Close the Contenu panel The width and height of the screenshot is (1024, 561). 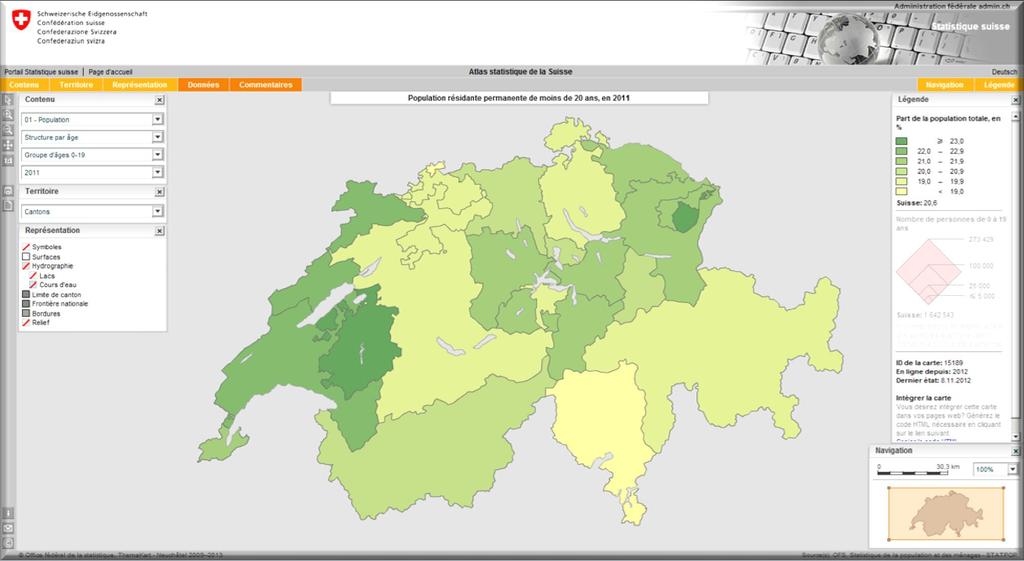pos(159,101)
